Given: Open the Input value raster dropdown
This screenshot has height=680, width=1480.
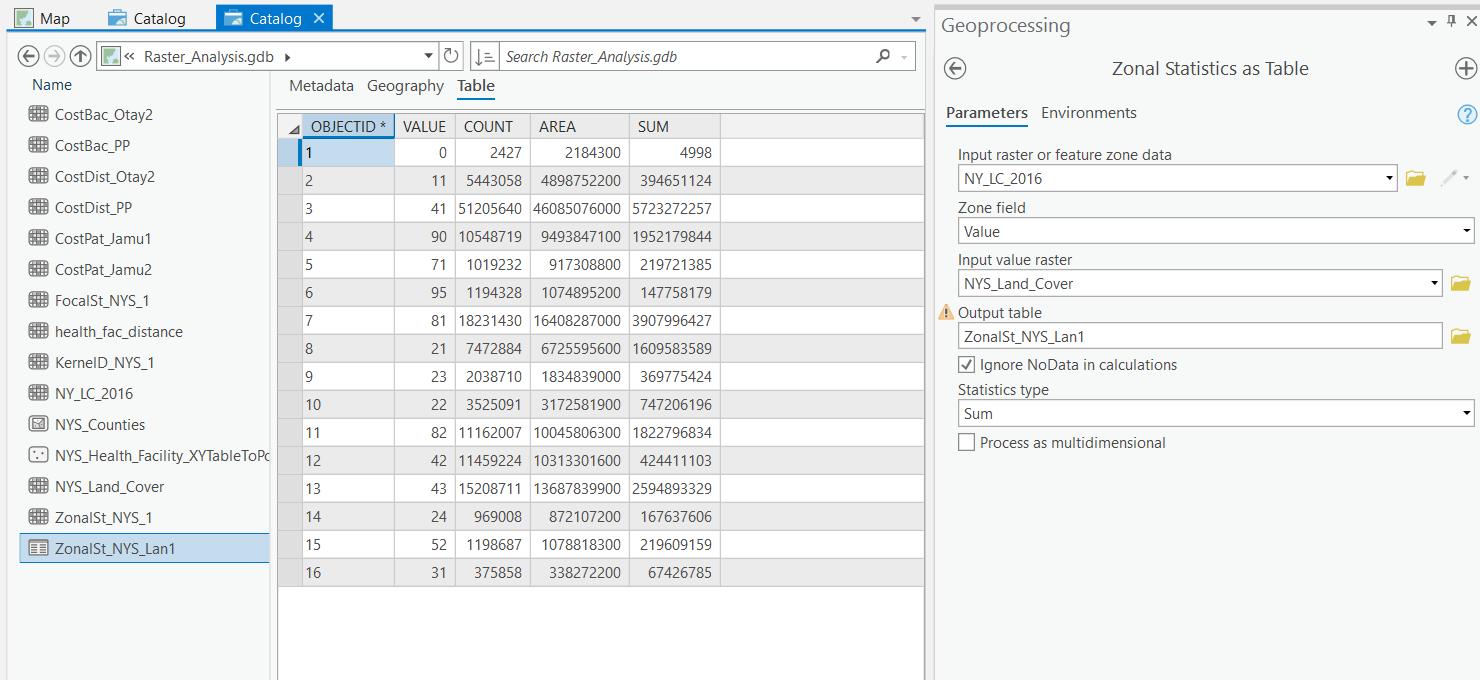Looking at the screenshot, I should point(1199,284).
